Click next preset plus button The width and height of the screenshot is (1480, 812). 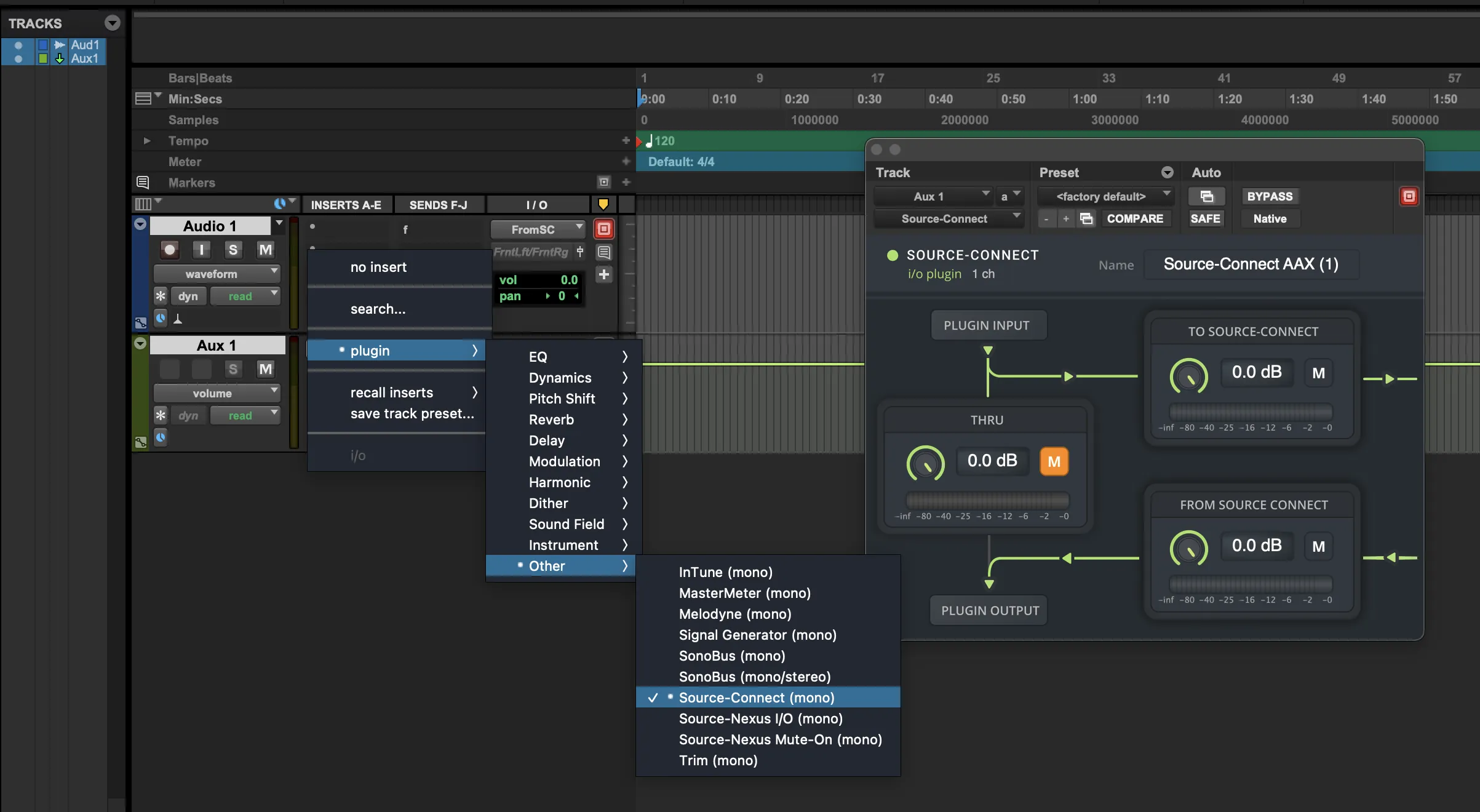click(1066, 219)
